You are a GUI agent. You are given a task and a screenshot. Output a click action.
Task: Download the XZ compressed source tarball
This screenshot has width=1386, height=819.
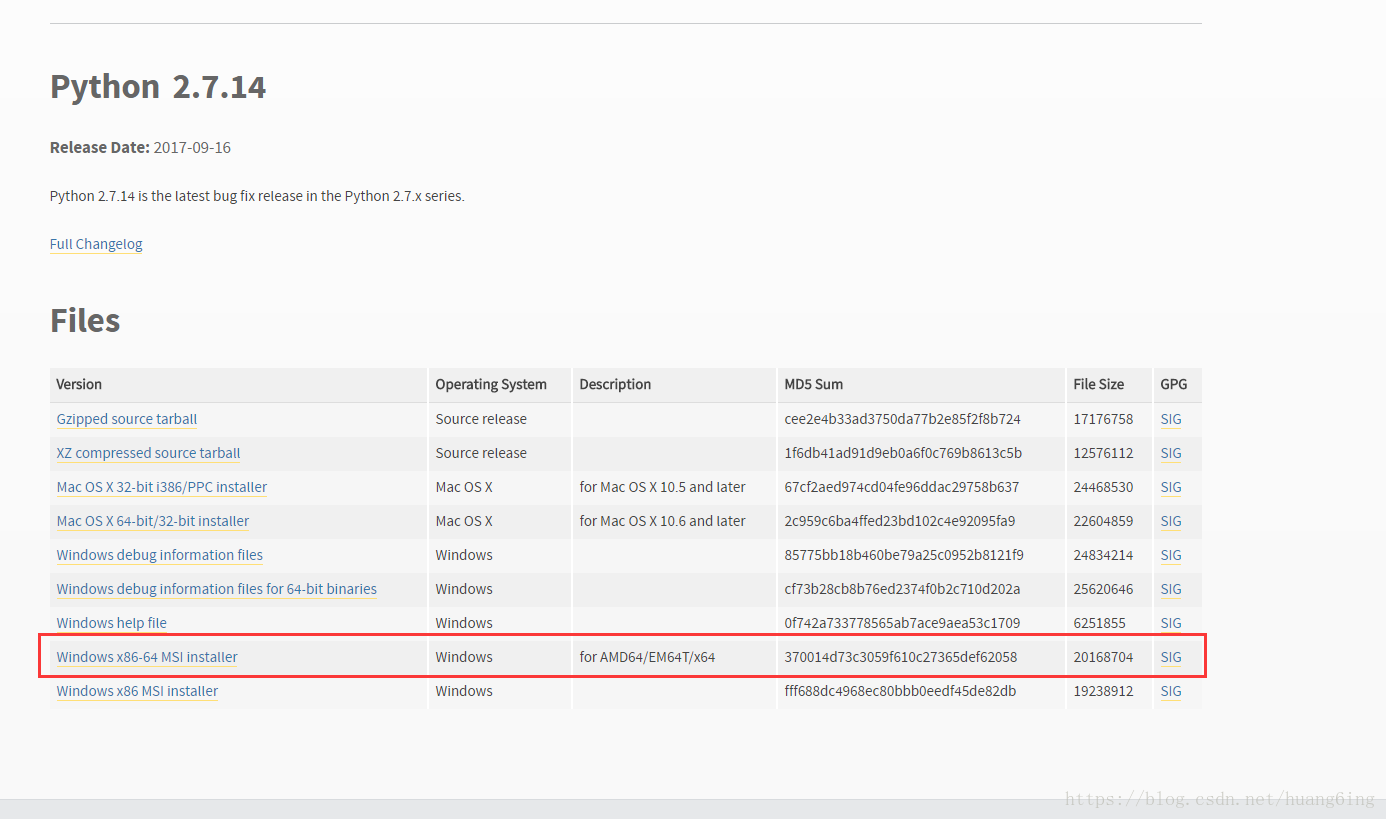pyautogui.click(x=148, y=453)
